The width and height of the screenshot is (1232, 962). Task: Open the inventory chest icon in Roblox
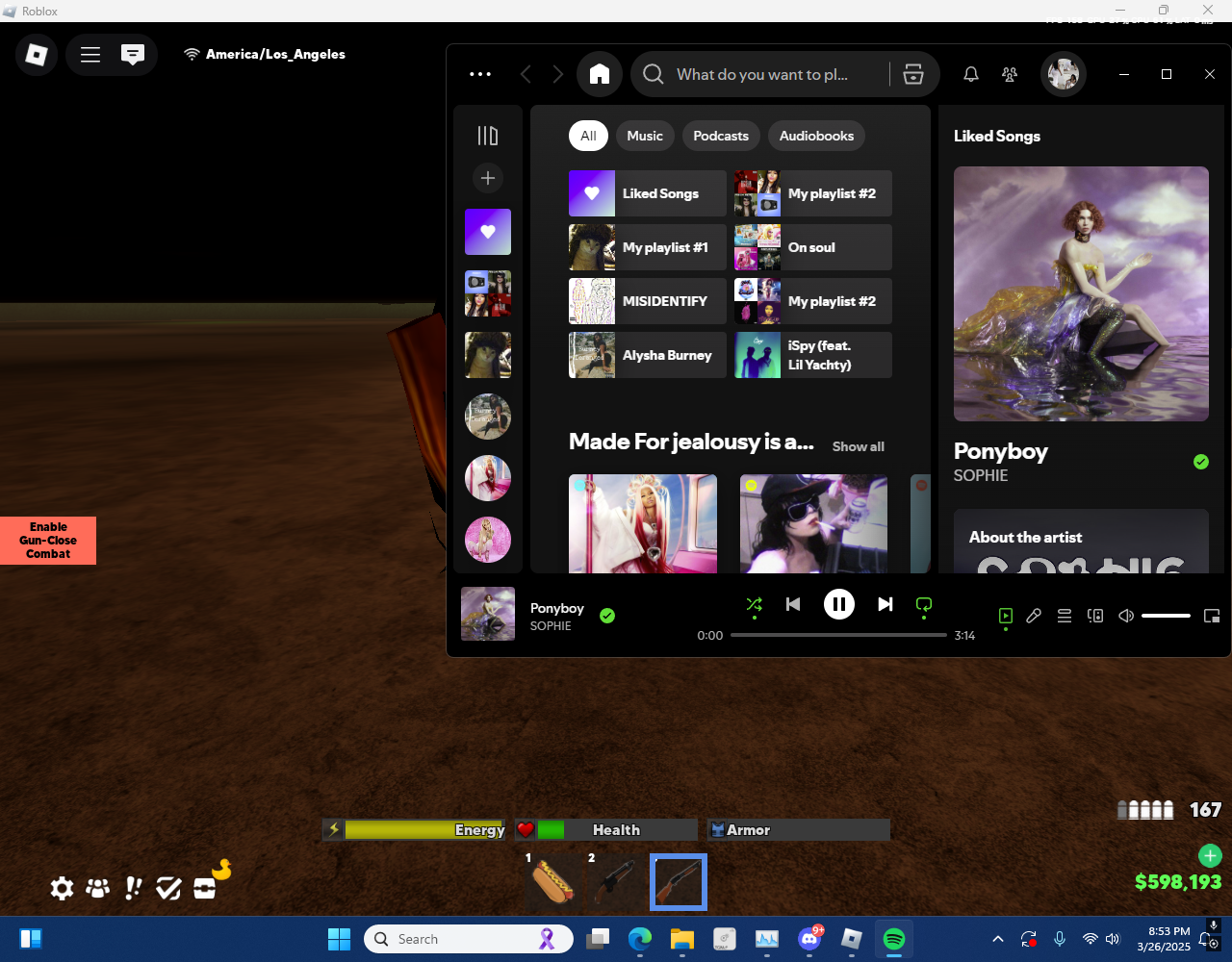click(204, 888)
